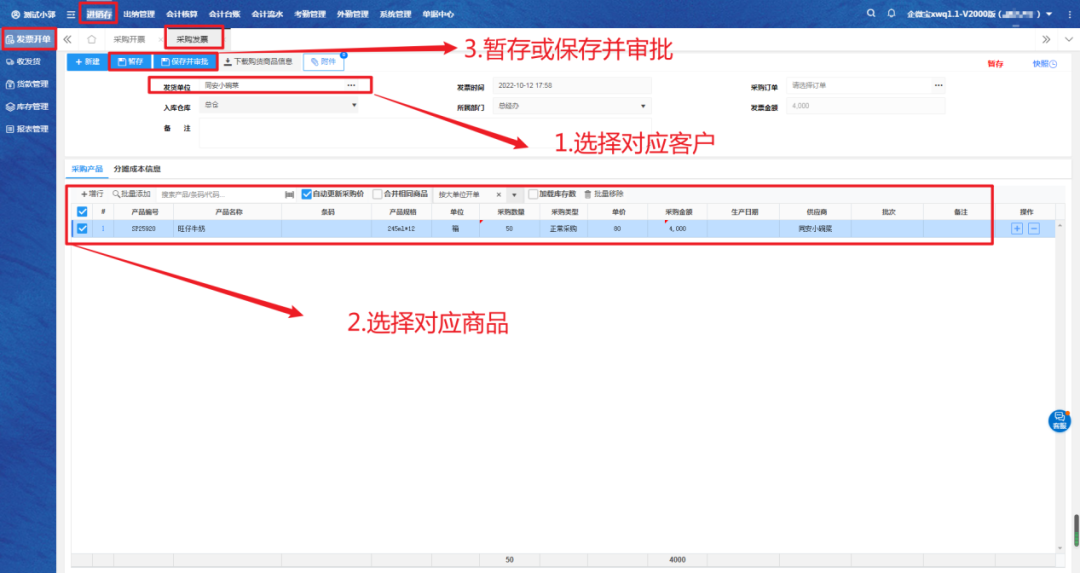Image resolution: width=1080 pixels, height=573 pixels.
Task: Click into the 备注 remarks text field
Action: (400, 132)
